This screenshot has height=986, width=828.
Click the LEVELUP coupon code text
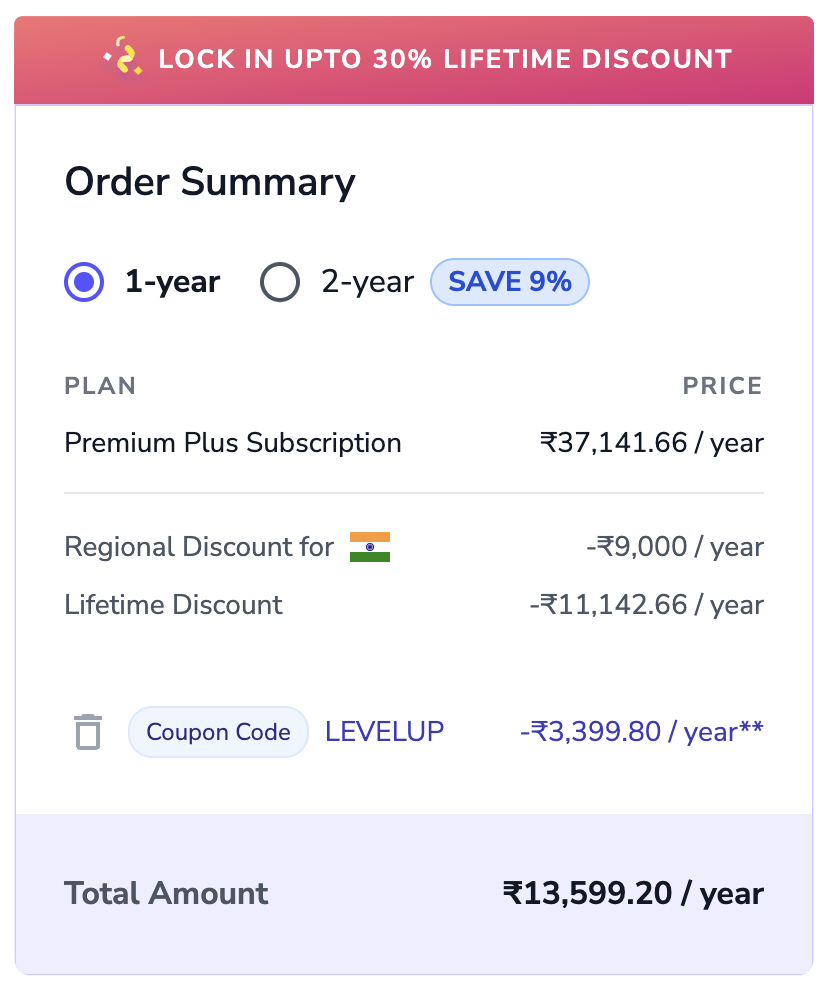point(384,731)
